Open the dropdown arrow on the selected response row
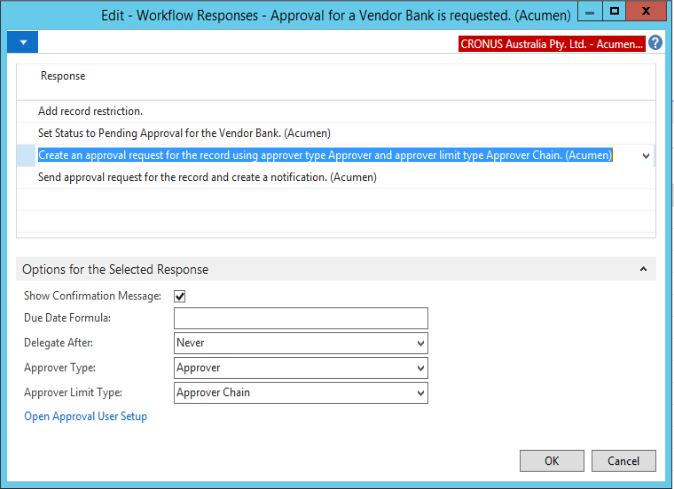This screenshot has height=489, width=674. 646,156
